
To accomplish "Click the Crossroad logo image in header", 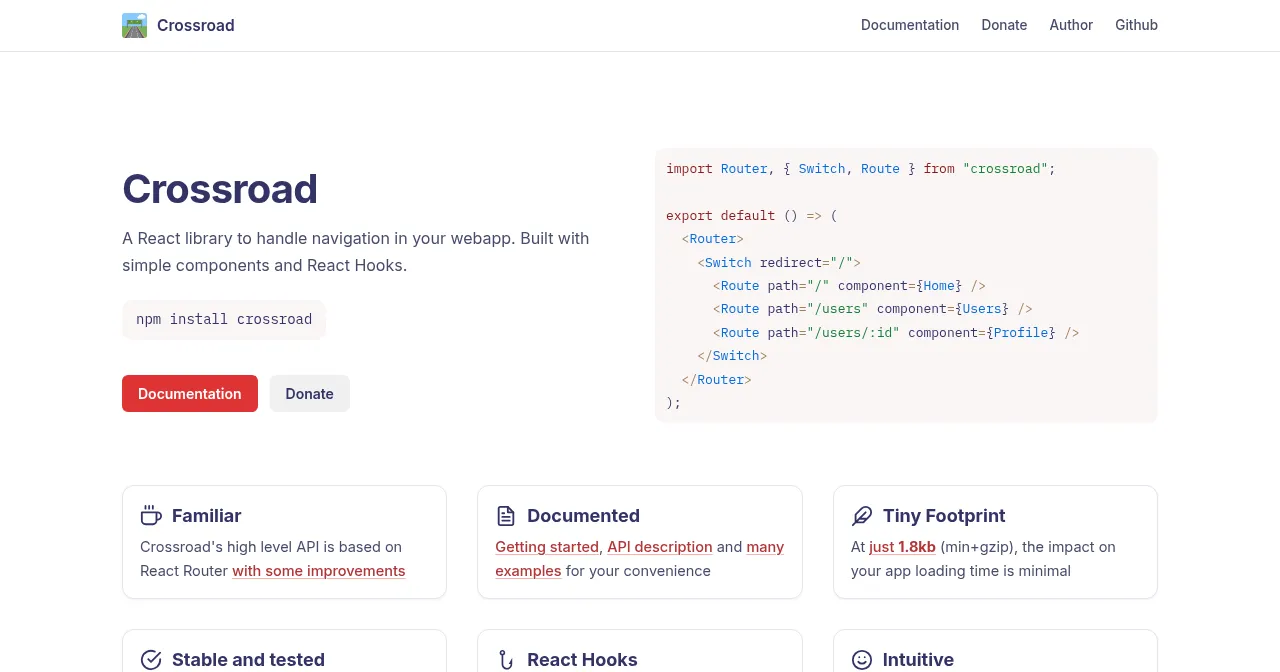I will (134, 26).
